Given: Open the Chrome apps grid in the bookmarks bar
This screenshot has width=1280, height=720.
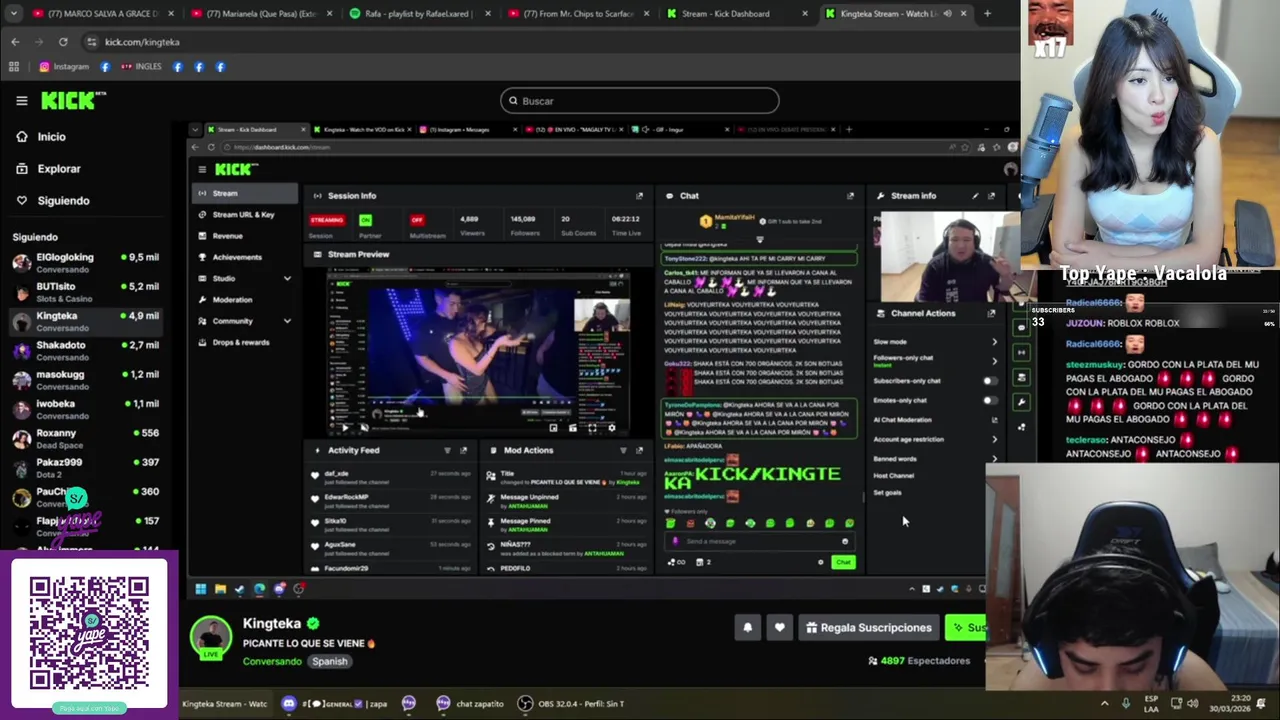Looking at the screenshot, I should (14, 67).
